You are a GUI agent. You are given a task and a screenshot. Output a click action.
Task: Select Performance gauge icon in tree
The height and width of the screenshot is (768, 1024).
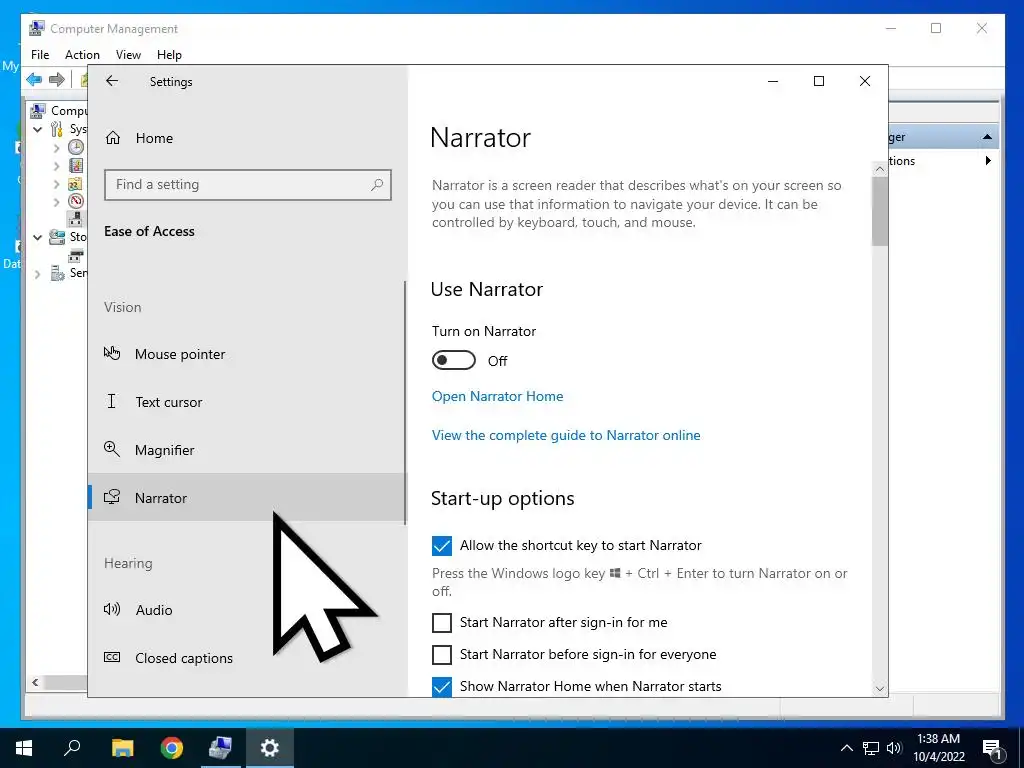(x=76, y=201)
